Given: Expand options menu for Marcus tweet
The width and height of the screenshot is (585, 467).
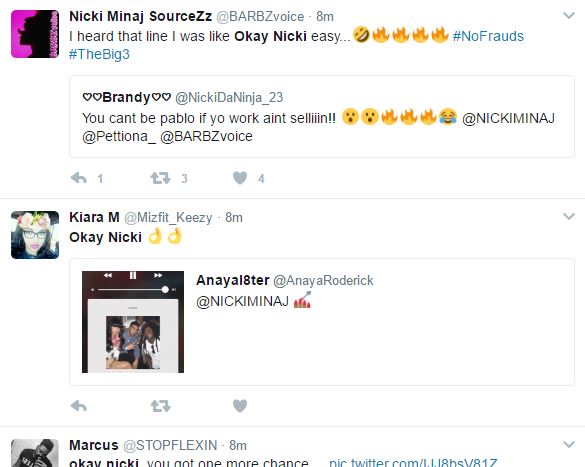Looking at the screenshot, I should click(x=569, y=444).
